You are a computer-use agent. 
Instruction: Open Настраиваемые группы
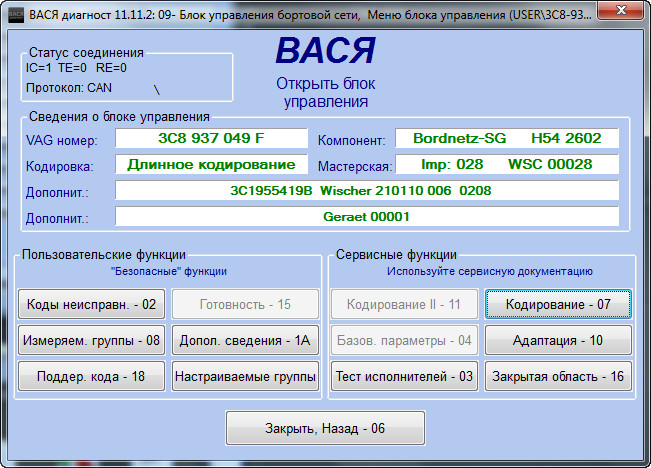pyautogui.click(x=245, y=376)
